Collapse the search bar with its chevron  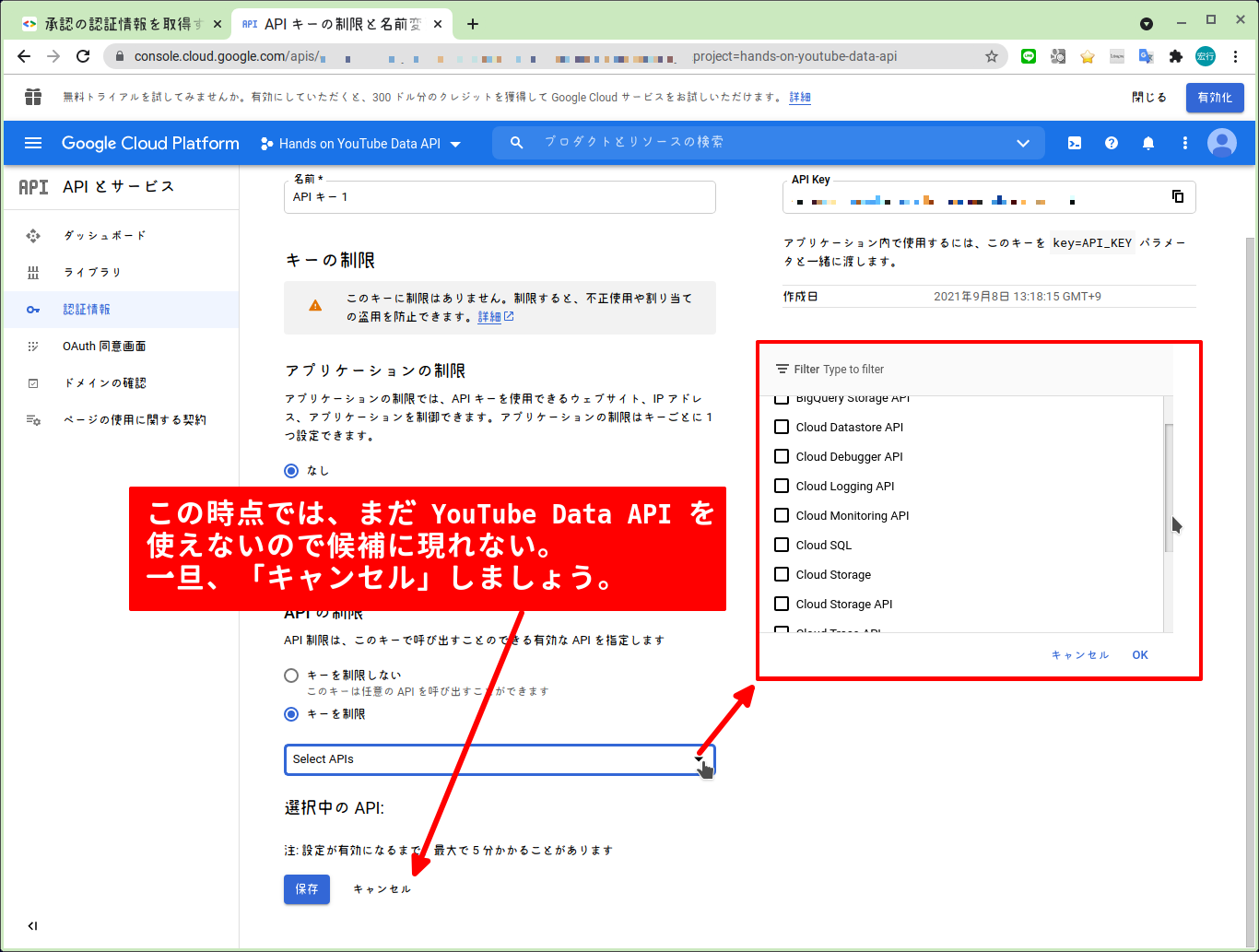click(x=1023, y=143)
